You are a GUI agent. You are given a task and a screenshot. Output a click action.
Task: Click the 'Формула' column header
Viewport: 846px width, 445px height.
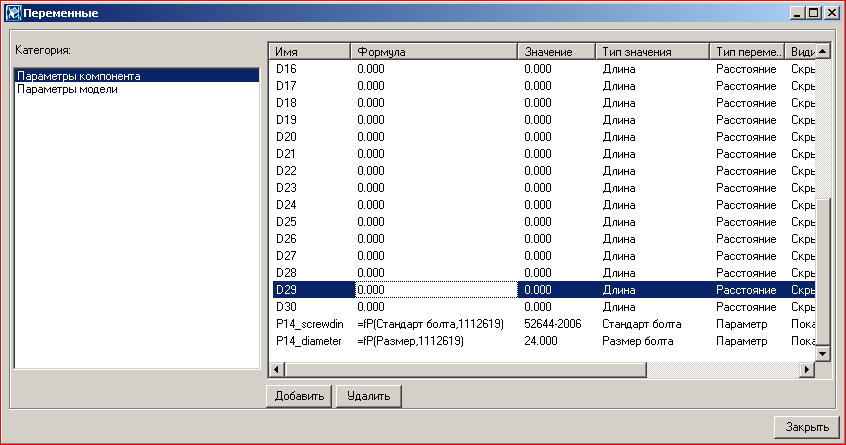432,52
